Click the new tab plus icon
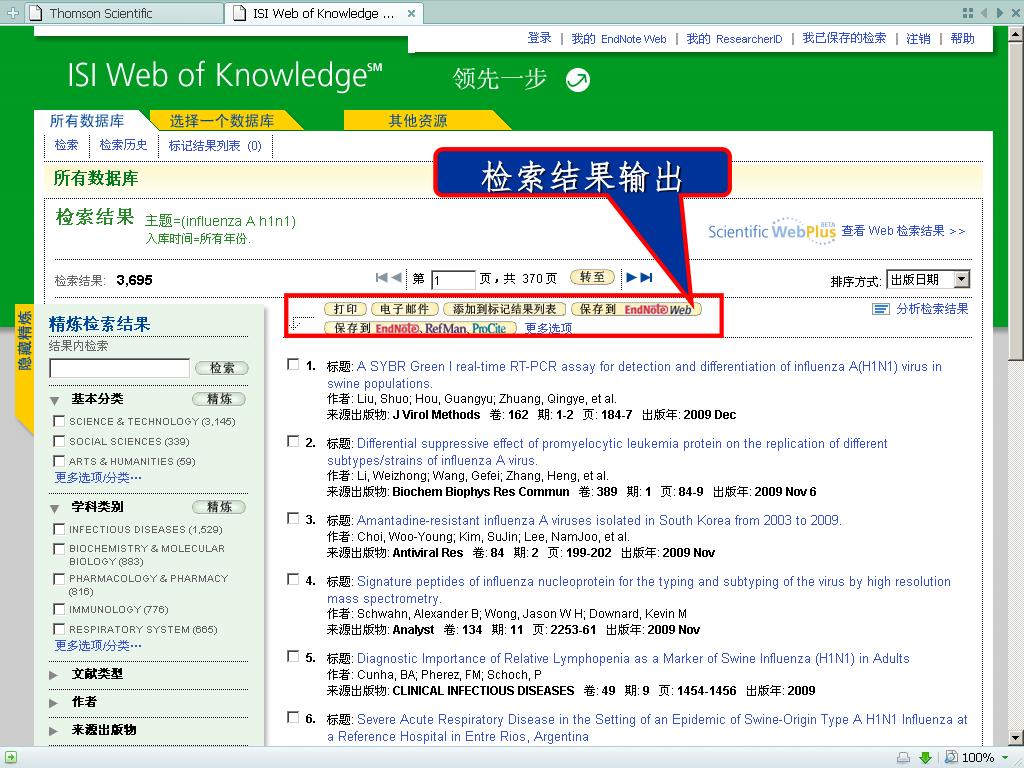 pos(12,12)
